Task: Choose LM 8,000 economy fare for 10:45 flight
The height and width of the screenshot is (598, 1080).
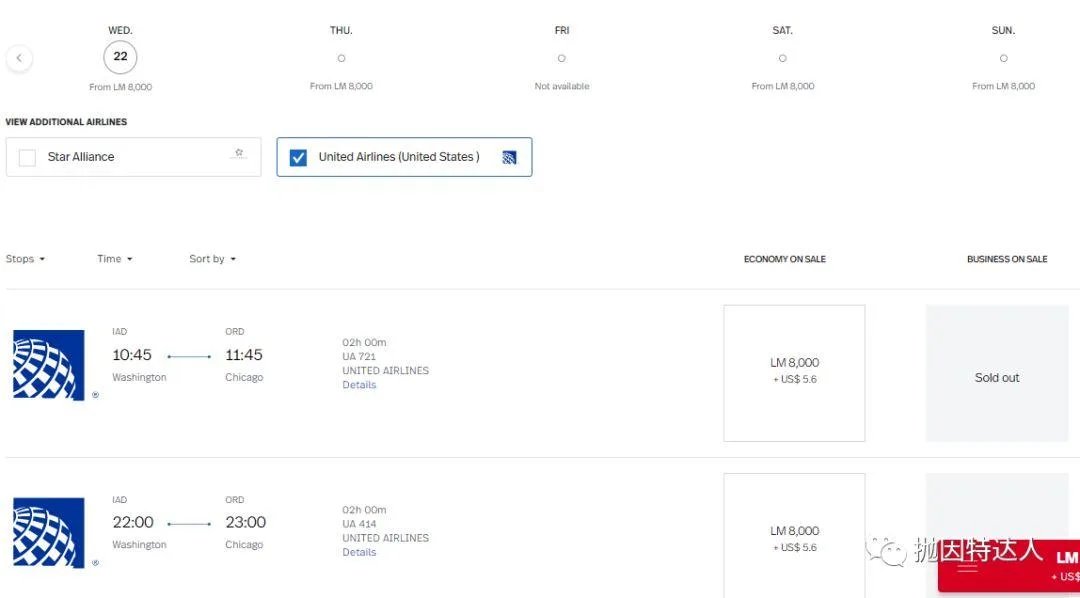Action: point(794,372)
